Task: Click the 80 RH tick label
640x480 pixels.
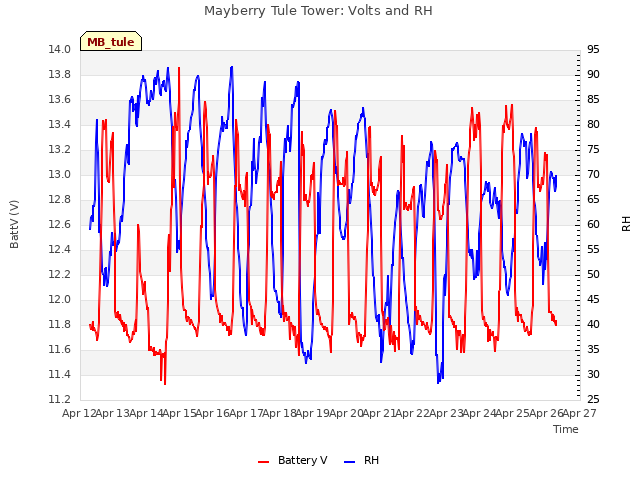Action: tap(593, 125)
